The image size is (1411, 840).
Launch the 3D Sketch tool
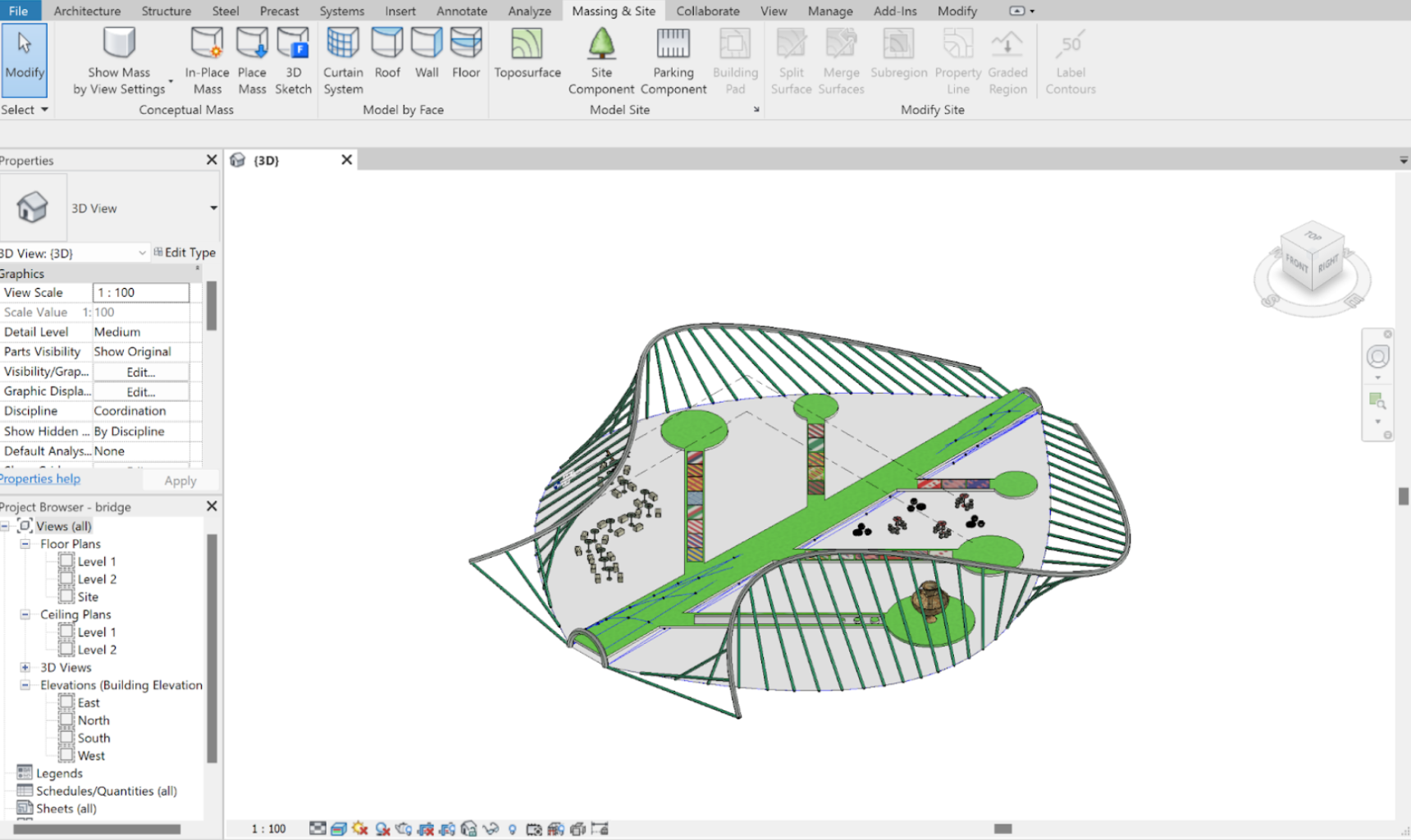pyautogui.click(x=293, y=62)
